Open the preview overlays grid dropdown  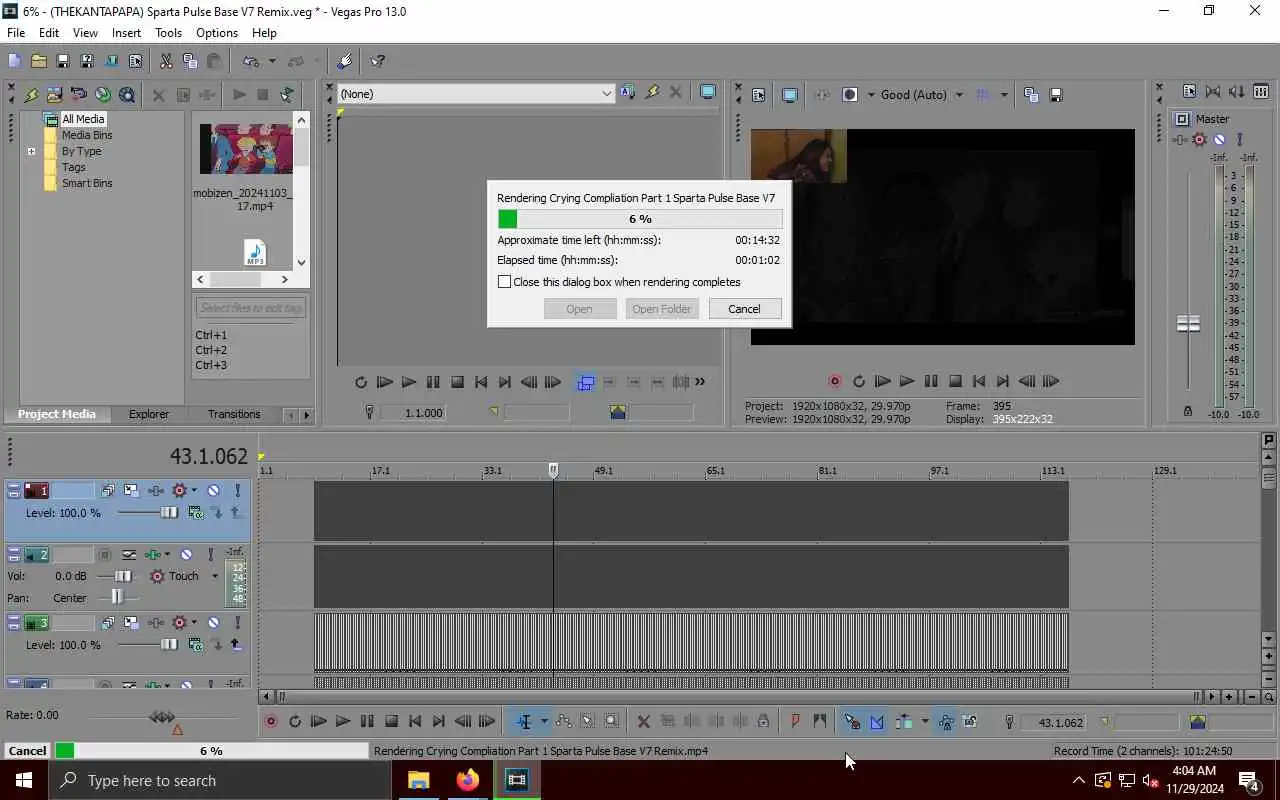1004,95
